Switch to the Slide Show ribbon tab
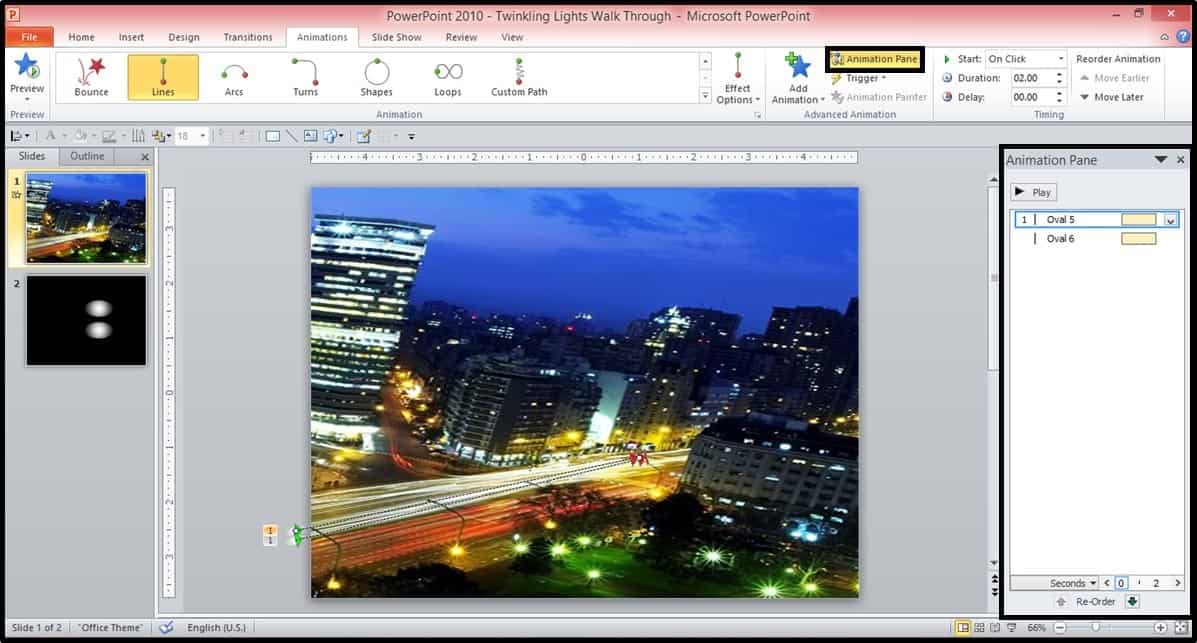Viewport: 1197px width, 643px height. 396,37
